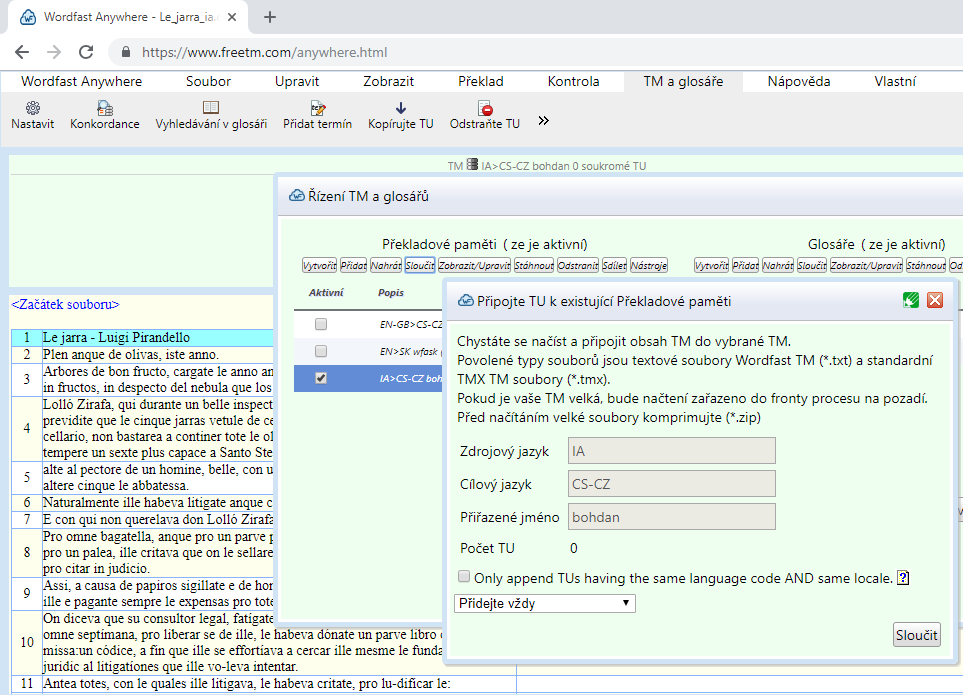The width and height of the screenshot is (963, 695).
Task: Click the Konkordance toolbar icon
Action: 104,108
